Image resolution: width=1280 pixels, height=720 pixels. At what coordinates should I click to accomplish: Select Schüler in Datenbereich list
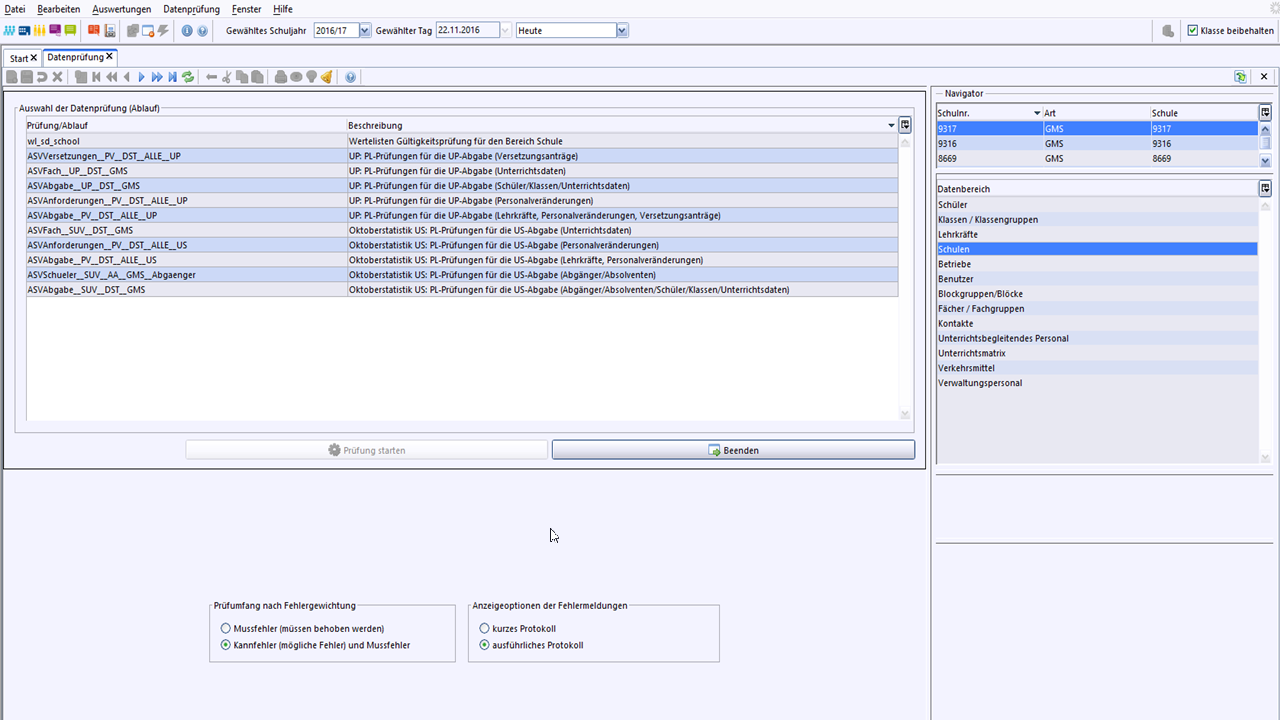pos(1097,205)
